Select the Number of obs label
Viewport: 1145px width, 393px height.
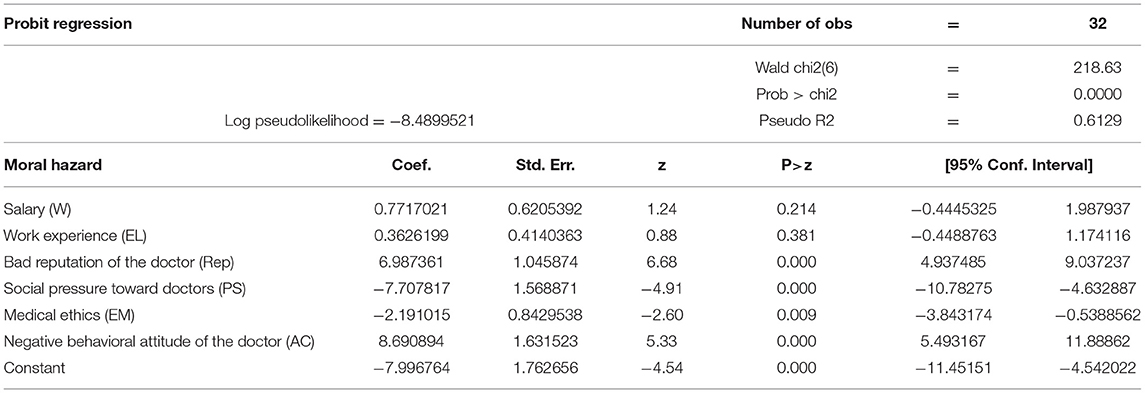coord(797,23)
